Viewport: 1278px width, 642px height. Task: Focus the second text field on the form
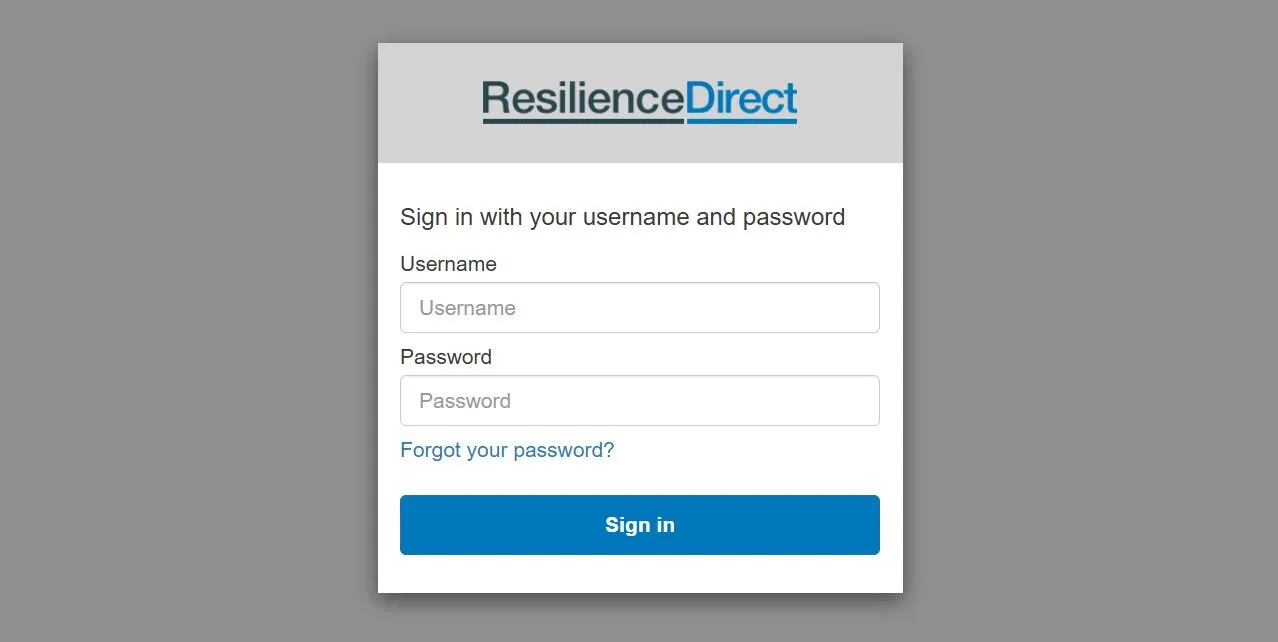point(639,400)
